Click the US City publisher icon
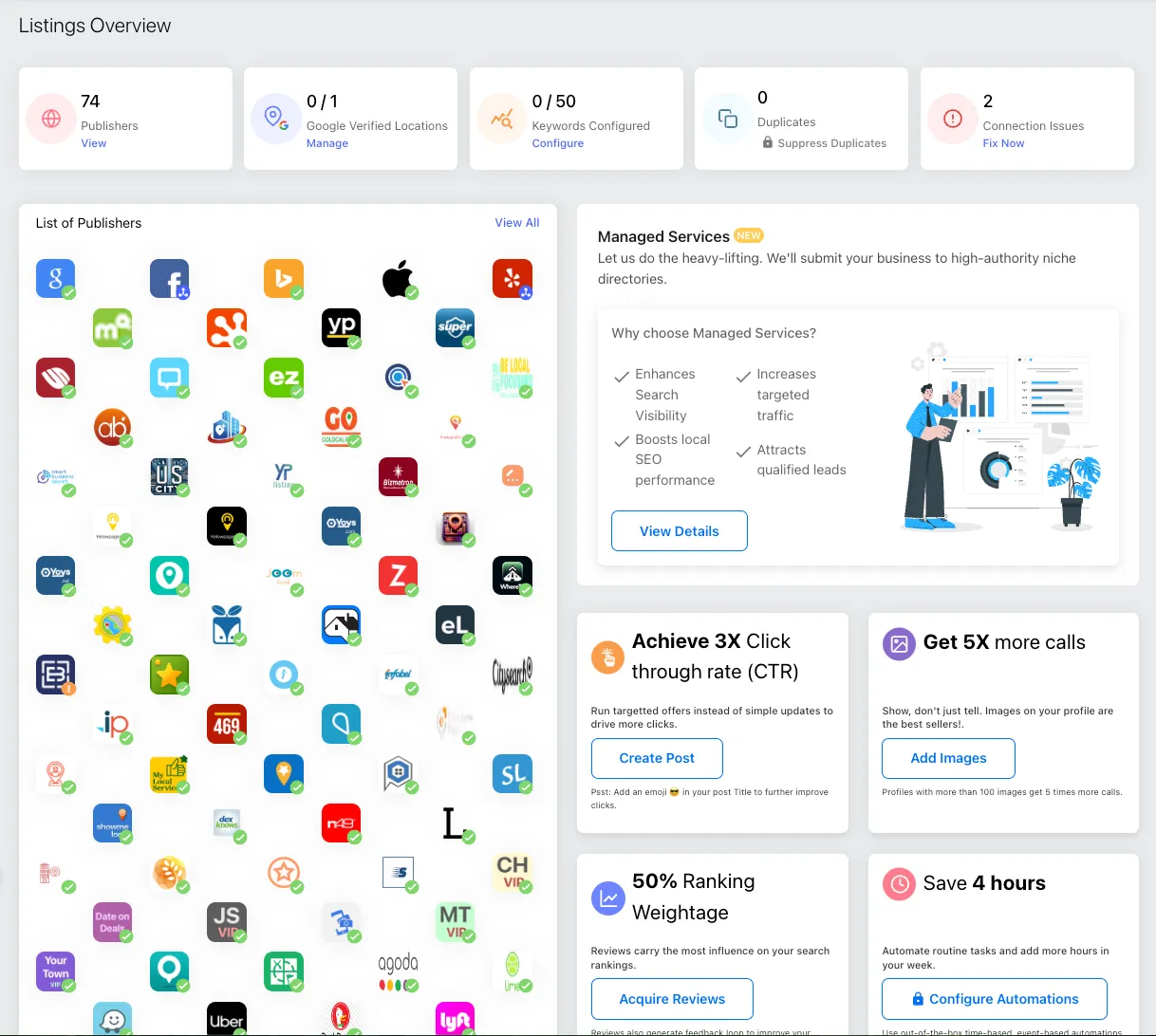The height and width of the screenshot is (1036, 1156). (x=169, y=476)
